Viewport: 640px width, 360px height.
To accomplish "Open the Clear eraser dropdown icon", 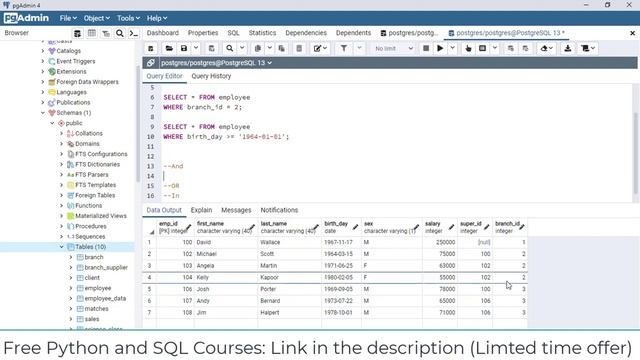I will coord(546,48).
